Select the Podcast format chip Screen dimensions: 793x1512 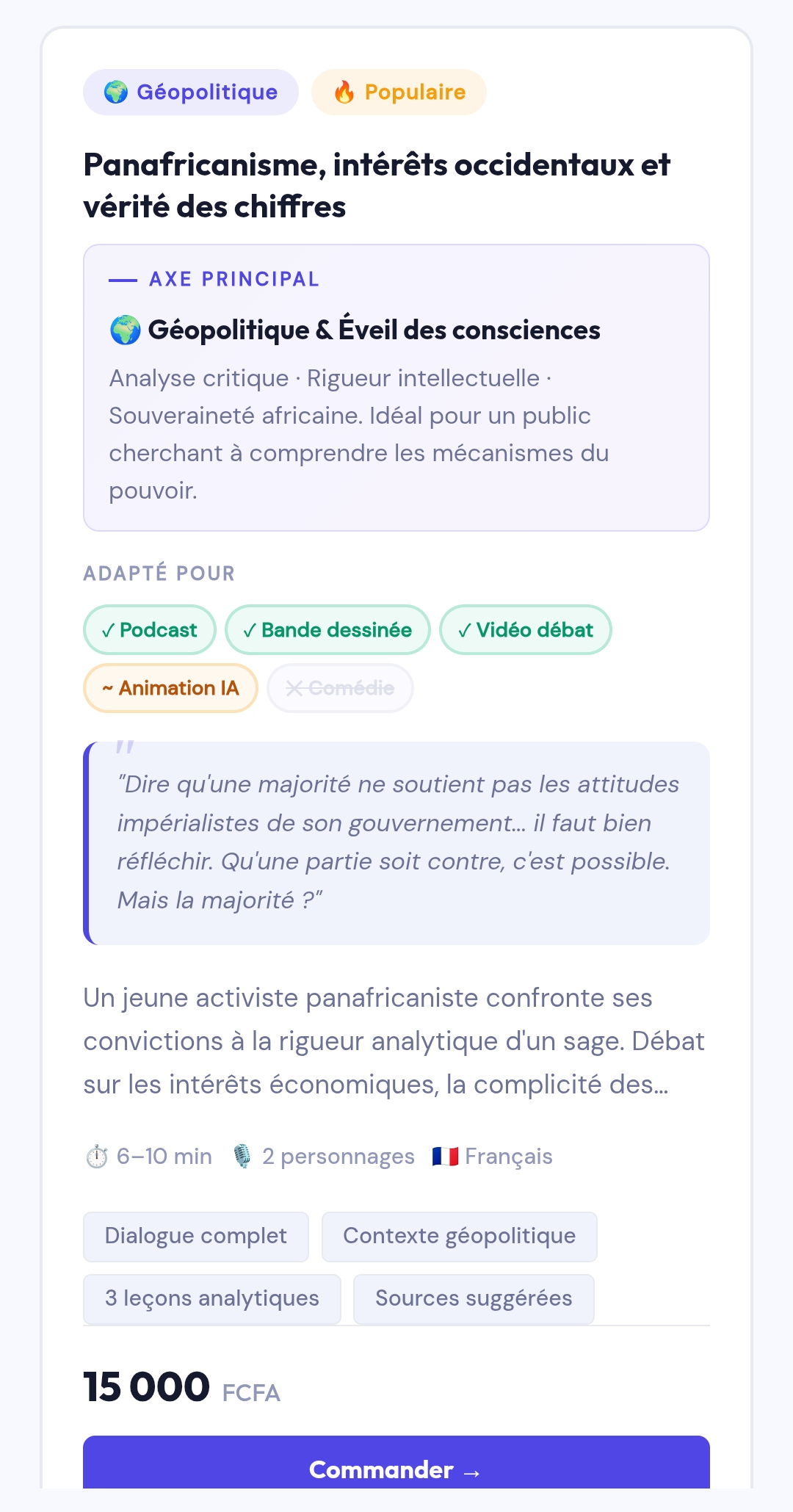pyautogui.click(x=150, y=630)
